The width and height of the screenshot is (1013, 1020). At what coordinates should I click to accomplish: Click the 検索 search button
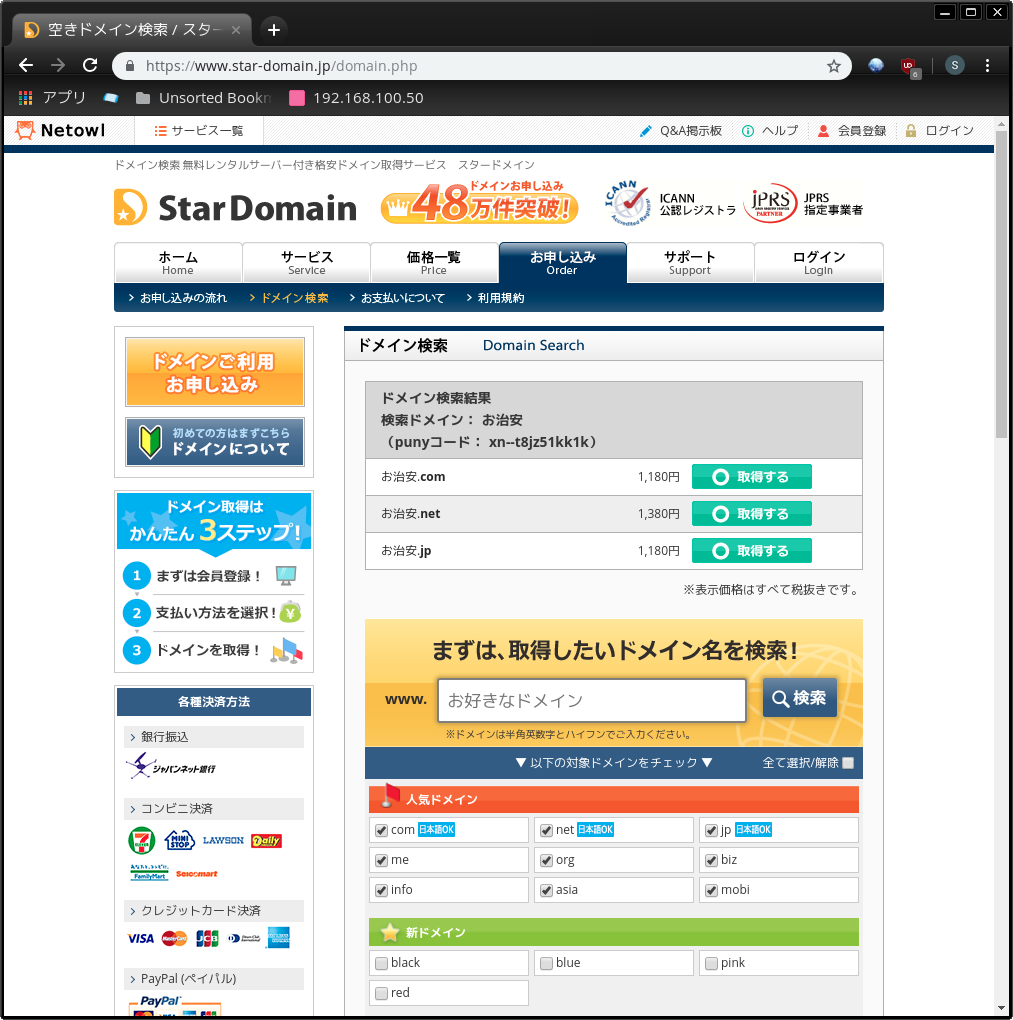tap(800, 698)
